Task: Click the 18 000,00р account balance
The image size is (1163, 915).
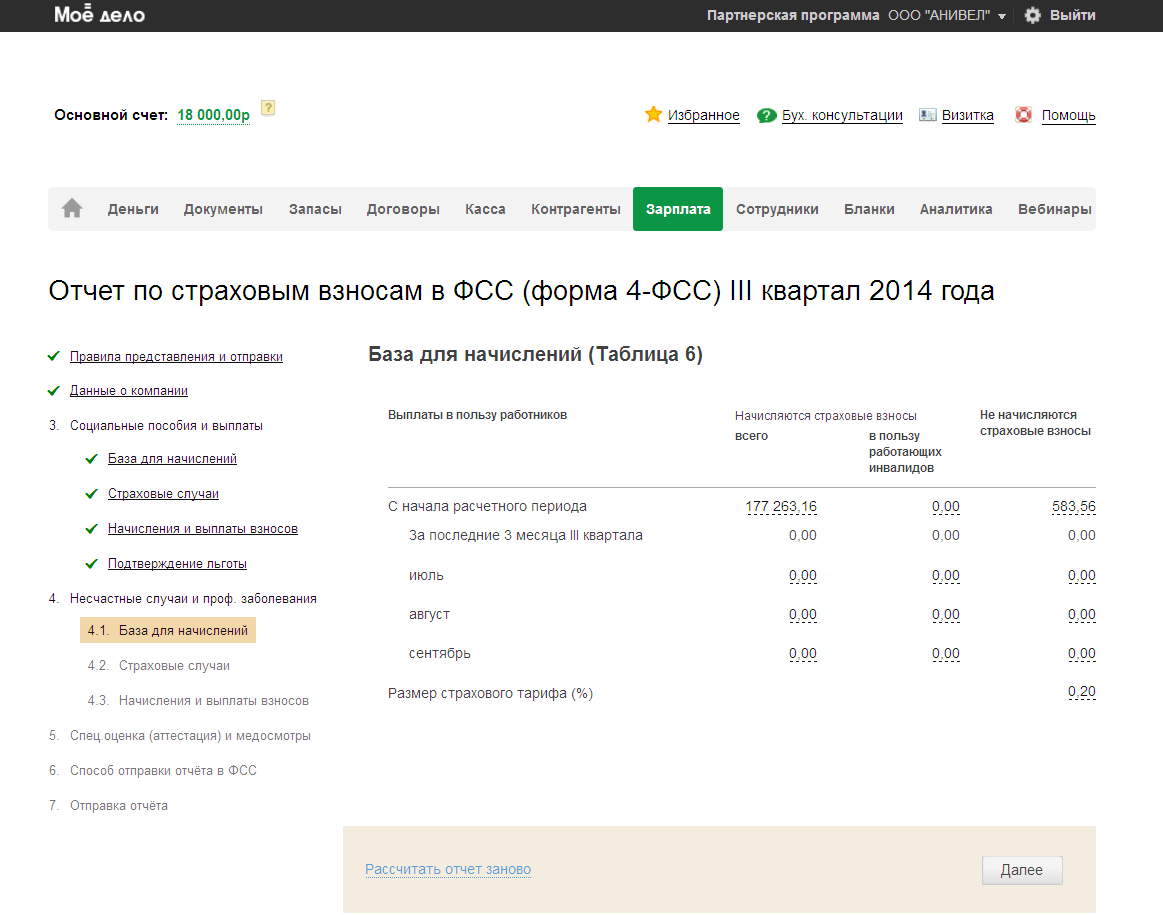Action: point(213,115)
